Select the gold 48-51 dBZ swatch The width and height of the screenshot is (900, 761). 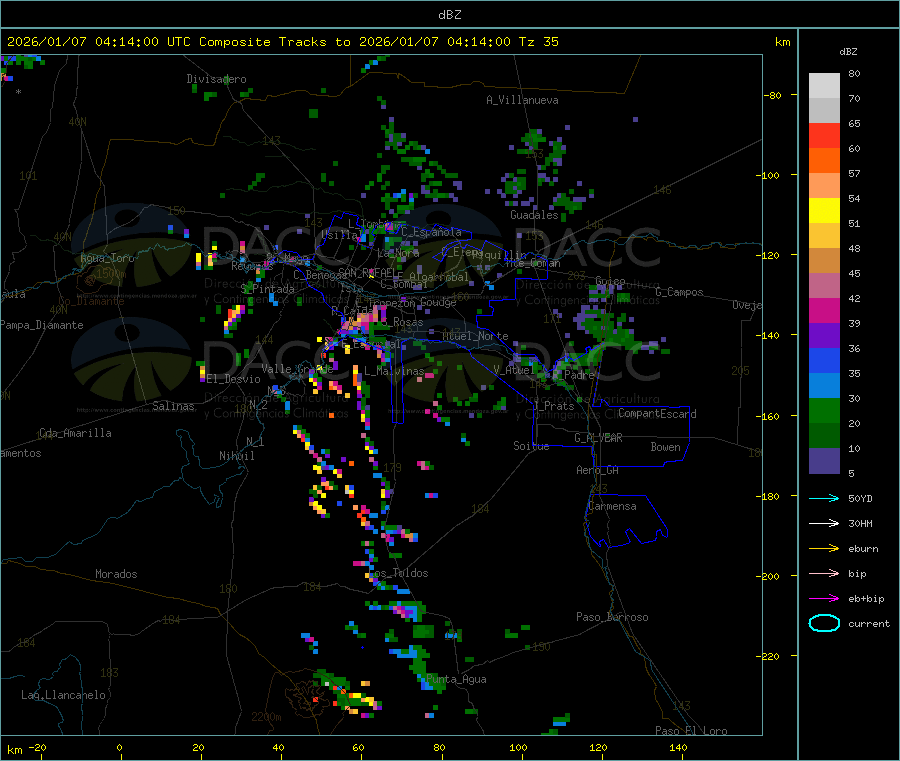(824, 236)
